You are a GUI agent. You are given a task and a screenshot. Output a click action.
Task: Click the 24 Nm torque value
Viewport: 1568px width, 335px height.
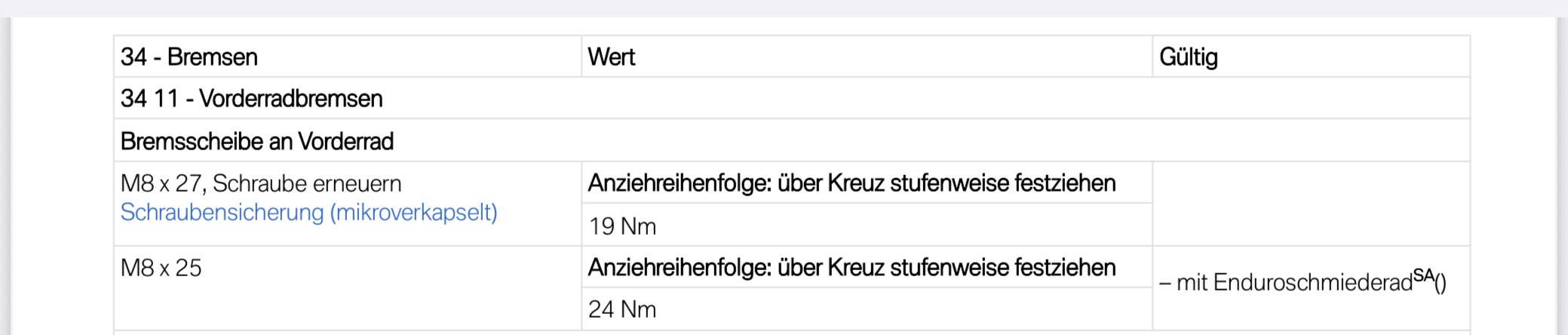622,309
